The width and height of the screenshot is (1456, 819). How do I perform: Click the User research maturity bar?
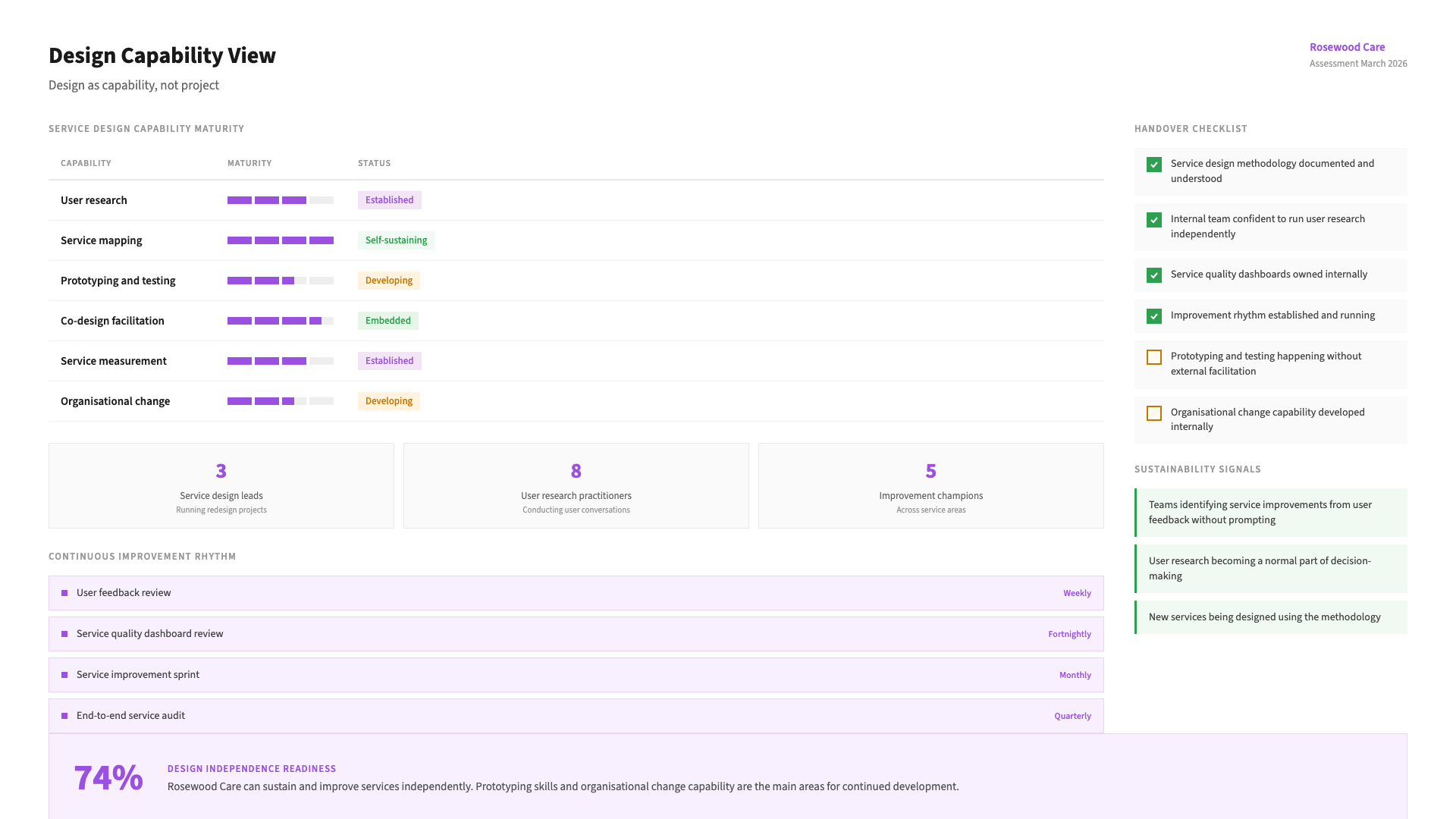281,200
